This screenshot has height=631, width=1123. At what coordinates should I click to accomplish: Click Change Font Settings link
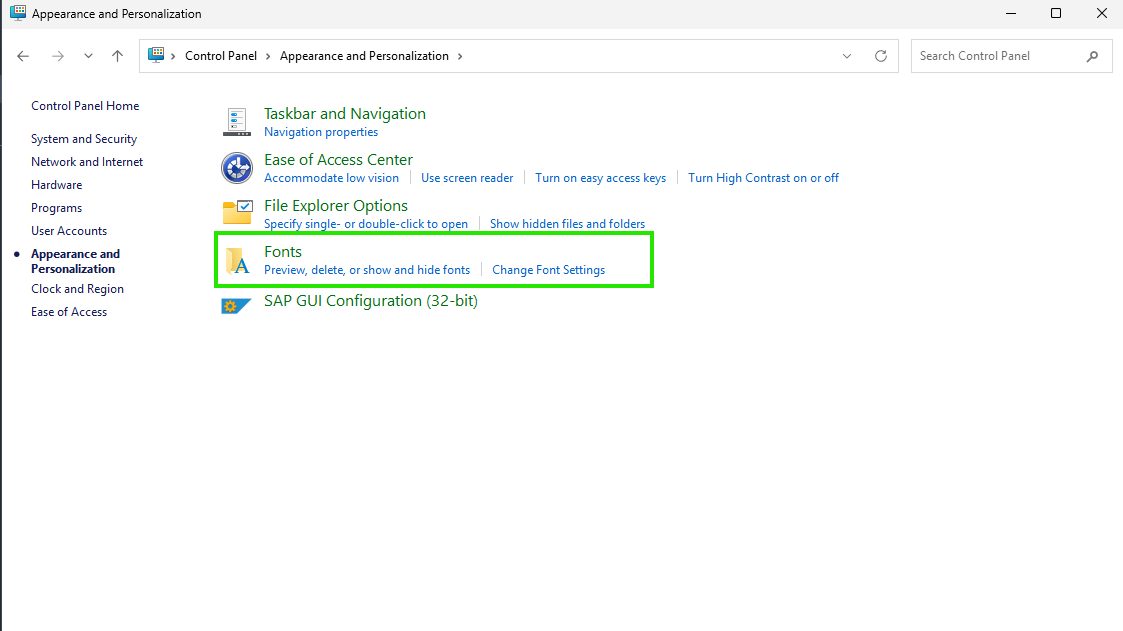(549, 270)
